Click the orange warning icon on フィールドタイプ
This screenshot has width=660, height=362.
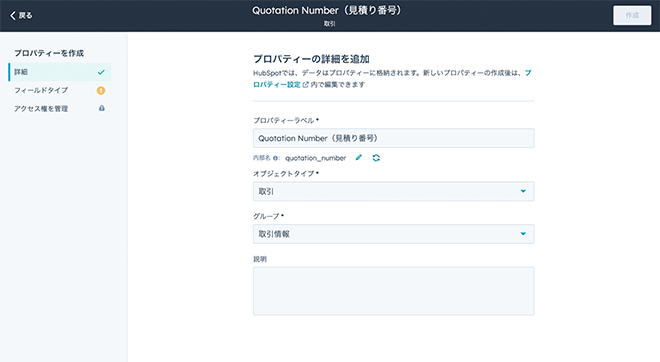click(101, 90)
